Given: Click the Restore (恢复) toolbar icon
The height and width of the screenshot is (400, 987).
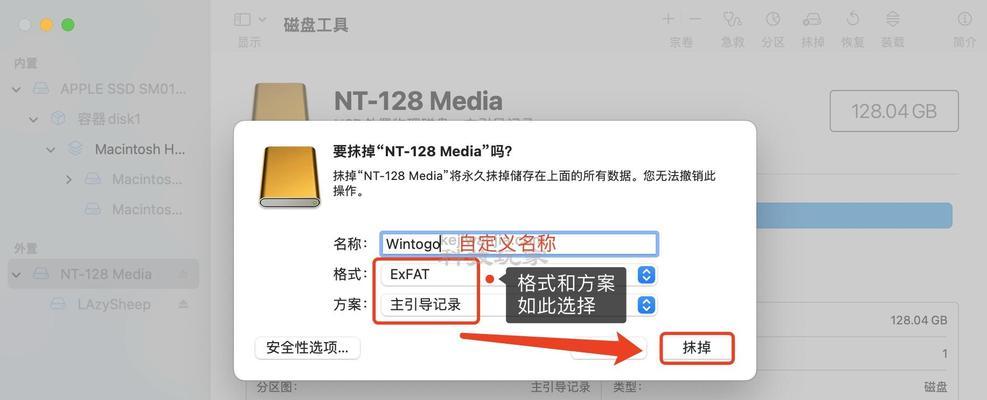Looking at the screenshot, I should pyautogui.click(x=852, y=20).
